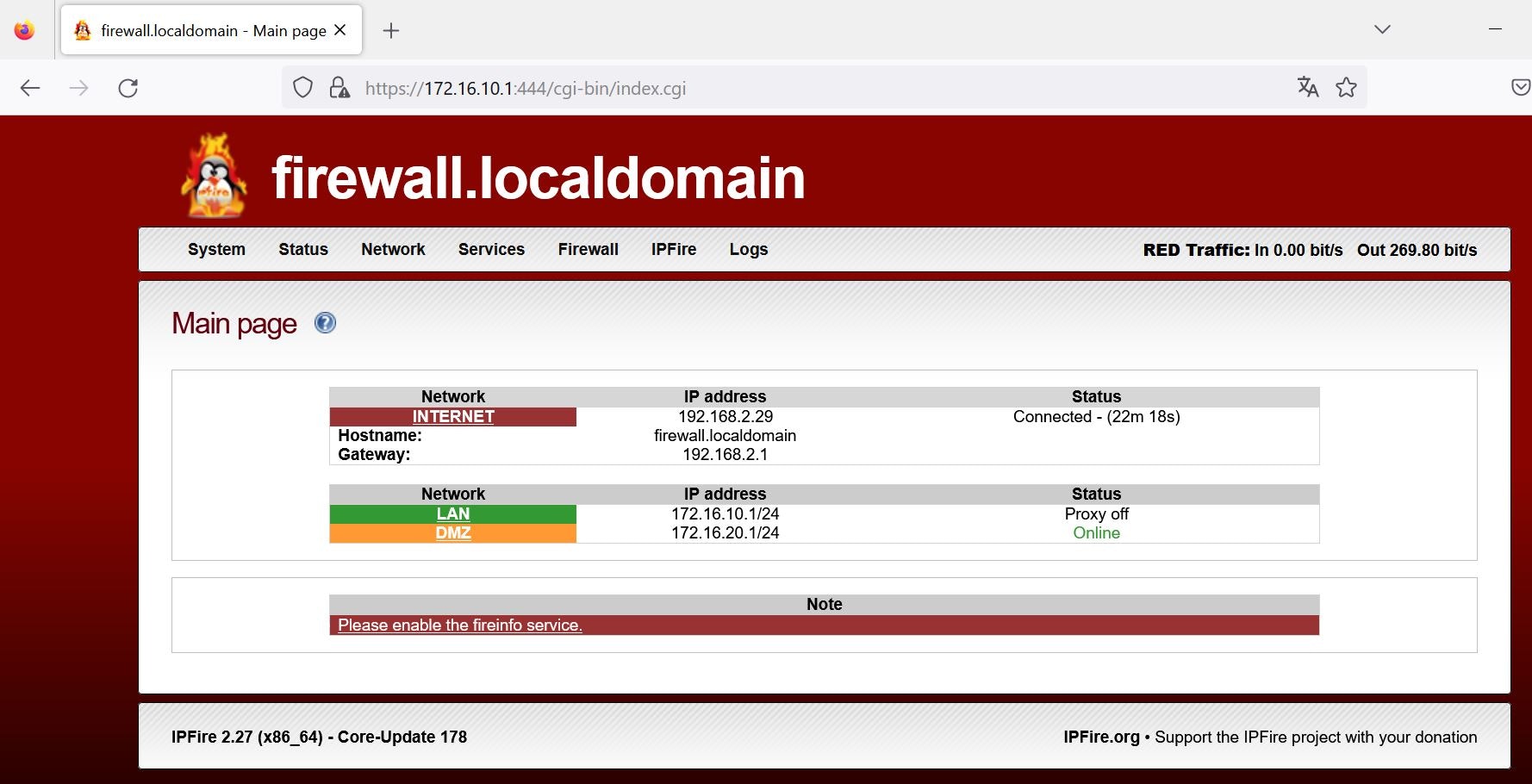Click the 'Connected - (22m 18s)' status
The height and width of the screenshot is (784, 1532).
[1096, 417]
